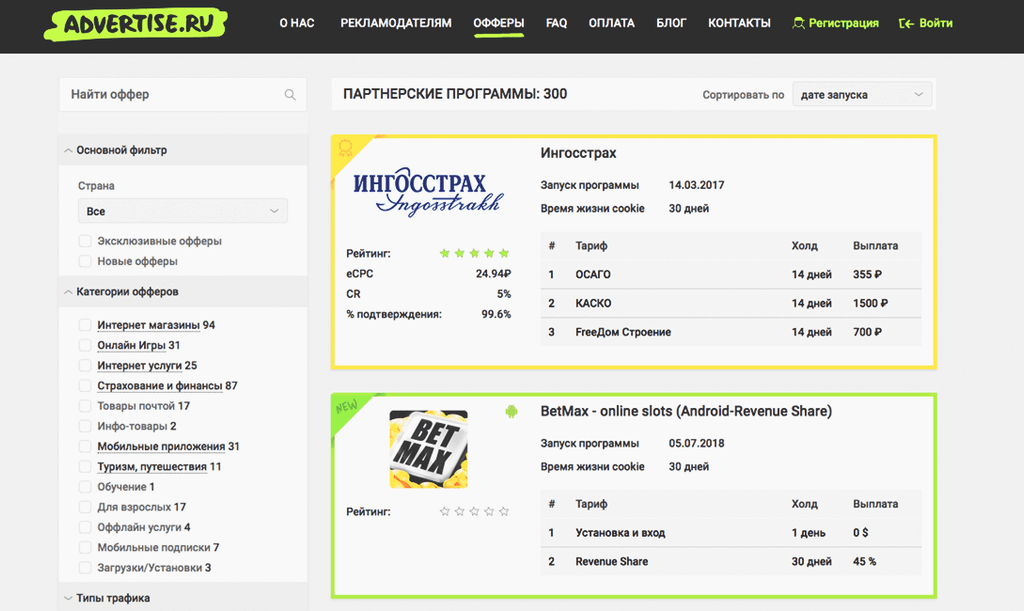Screen dimensions: 1024x611
Task: Check the Мобильные приложения checkbox
Action: 85,446
